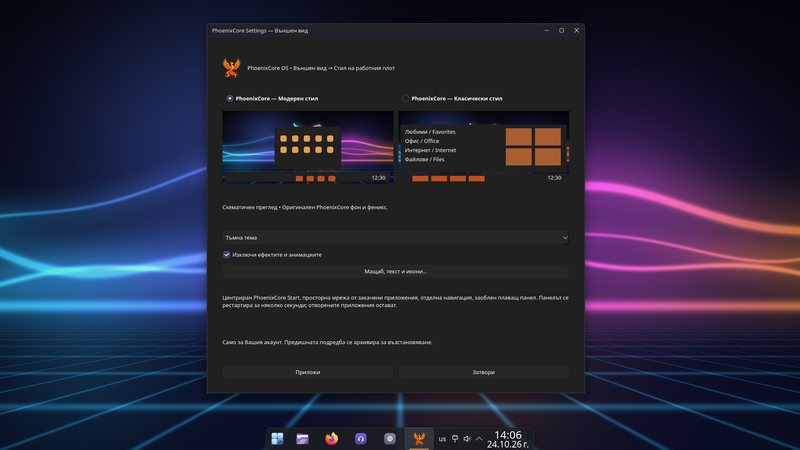The image size is (800, 450).
Task: Click the Затвори button
Action: [x=484, y=372]
